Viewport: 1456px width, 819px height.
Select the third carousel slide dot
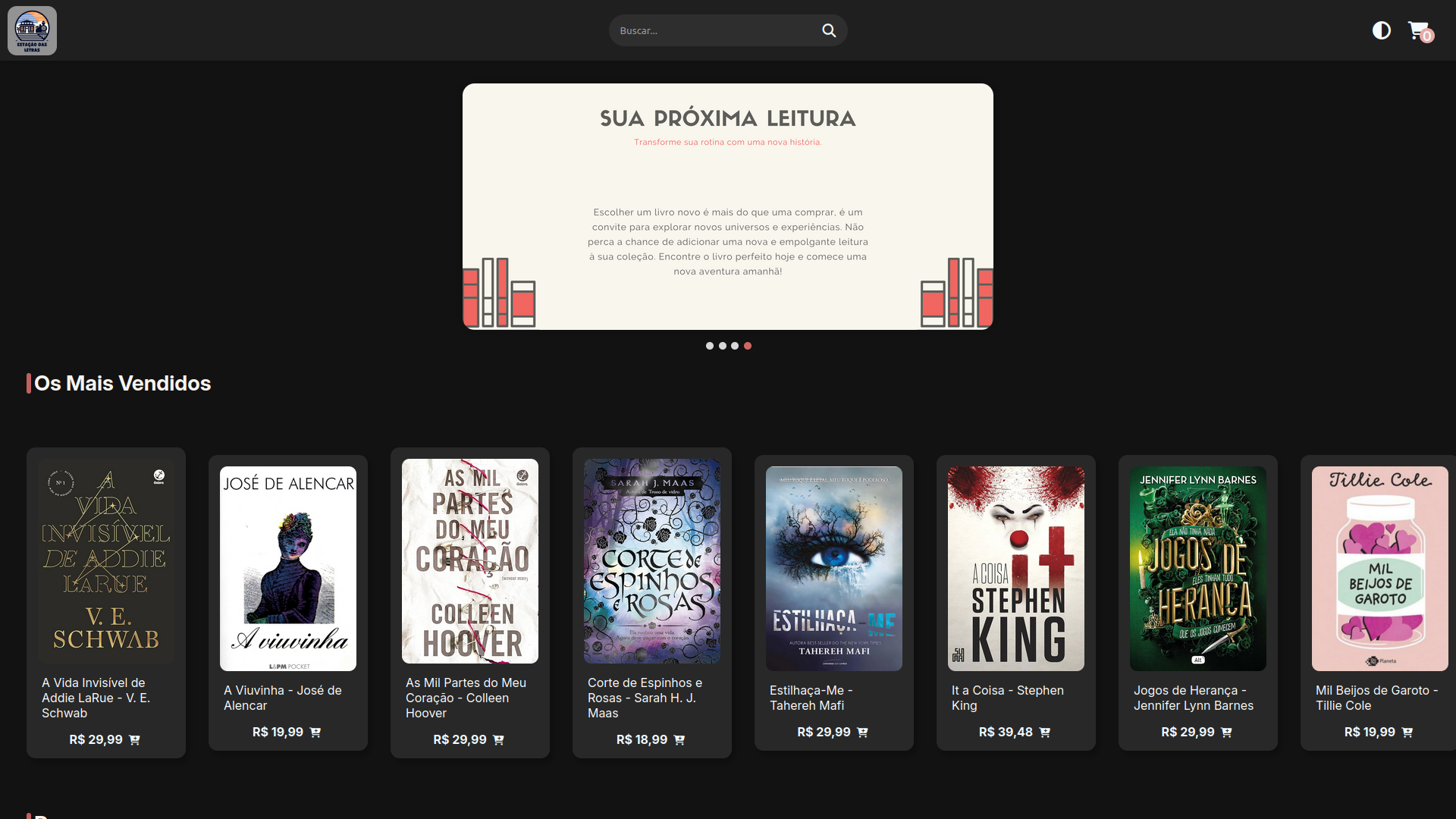[735, 346]
